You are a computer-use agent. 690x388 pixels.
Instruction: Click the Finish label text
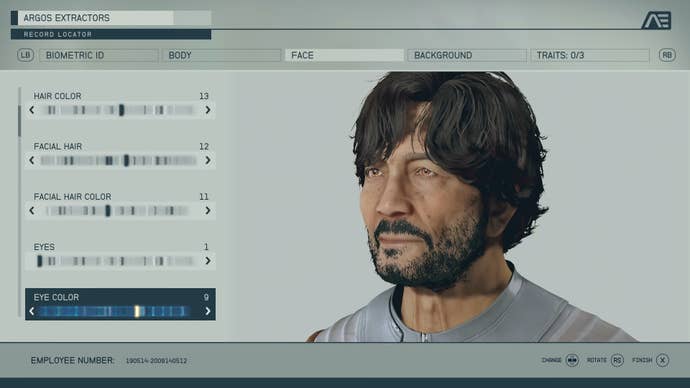(642, 360)
